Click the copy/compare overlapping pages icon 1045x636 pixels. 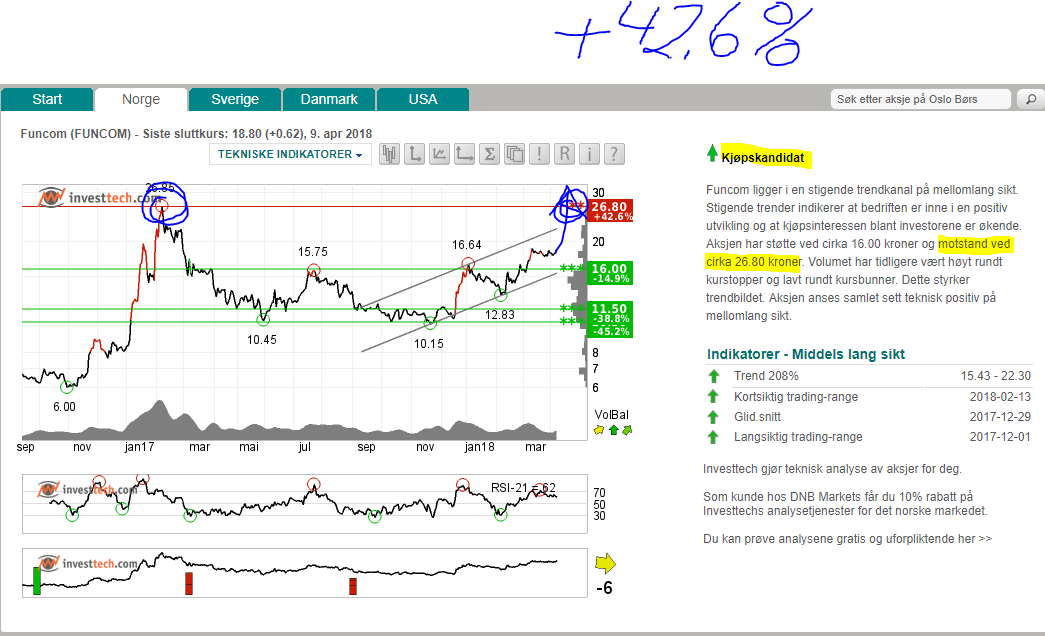(x=515, y=154)
